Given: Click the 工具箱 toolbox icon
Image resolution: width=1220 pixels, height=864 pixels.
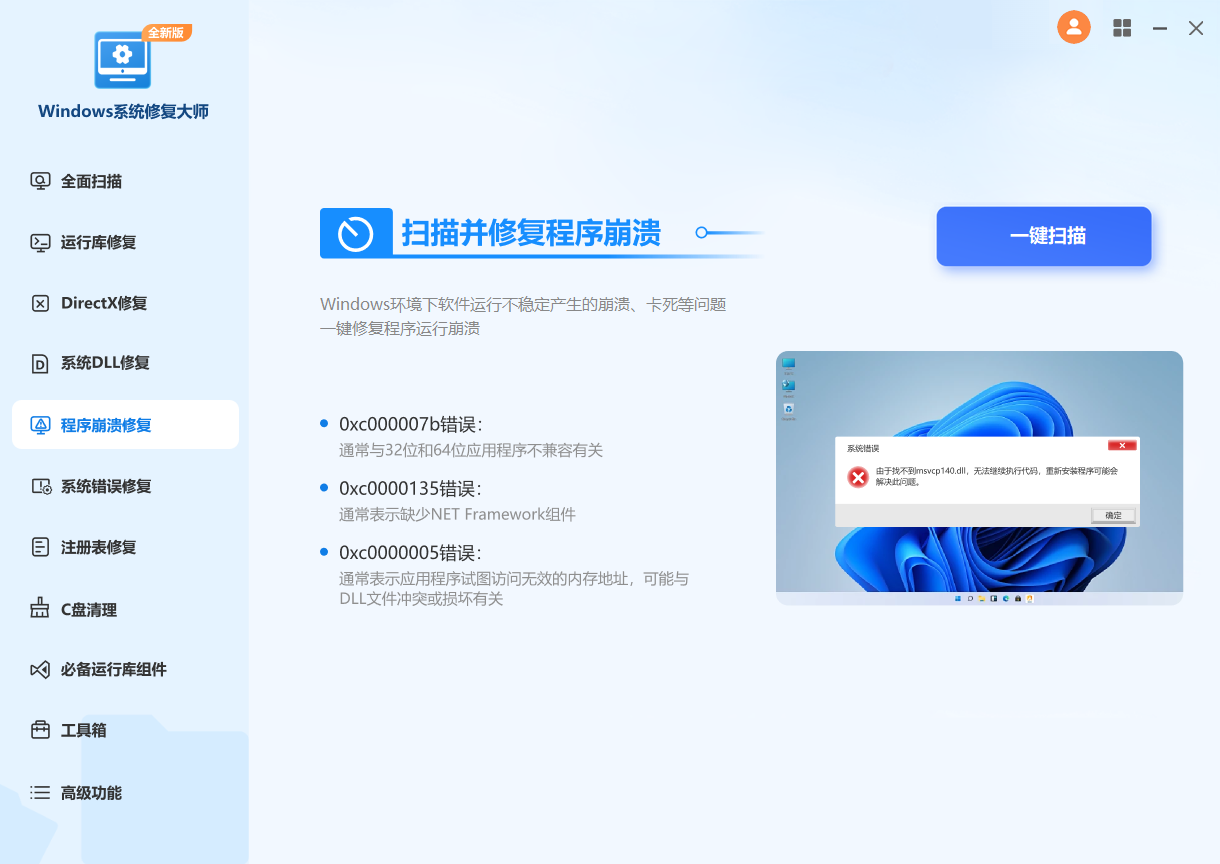Looking at the screenshot, I should coord(40,730).
